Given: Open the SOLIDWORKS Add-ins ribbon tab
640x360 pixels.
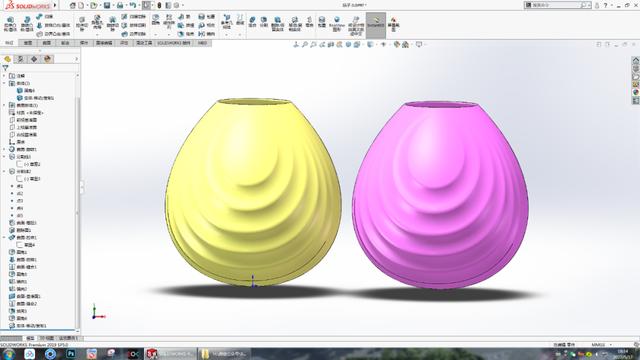Looking at the screenshot, I should tap(174, 43).
